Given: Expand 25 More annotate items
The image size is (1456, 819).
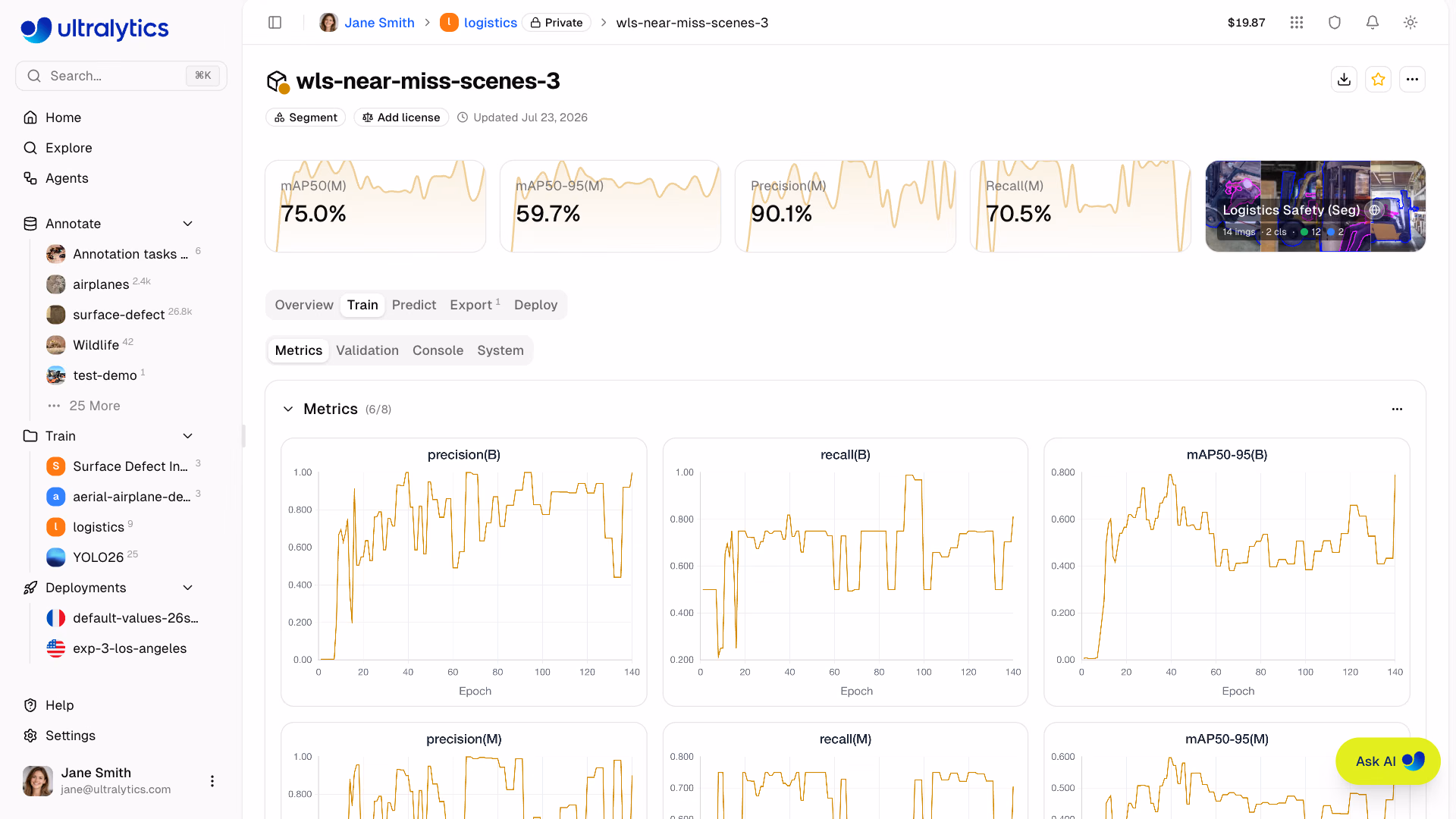Looking at the screenshot, I should click(94, 406).
